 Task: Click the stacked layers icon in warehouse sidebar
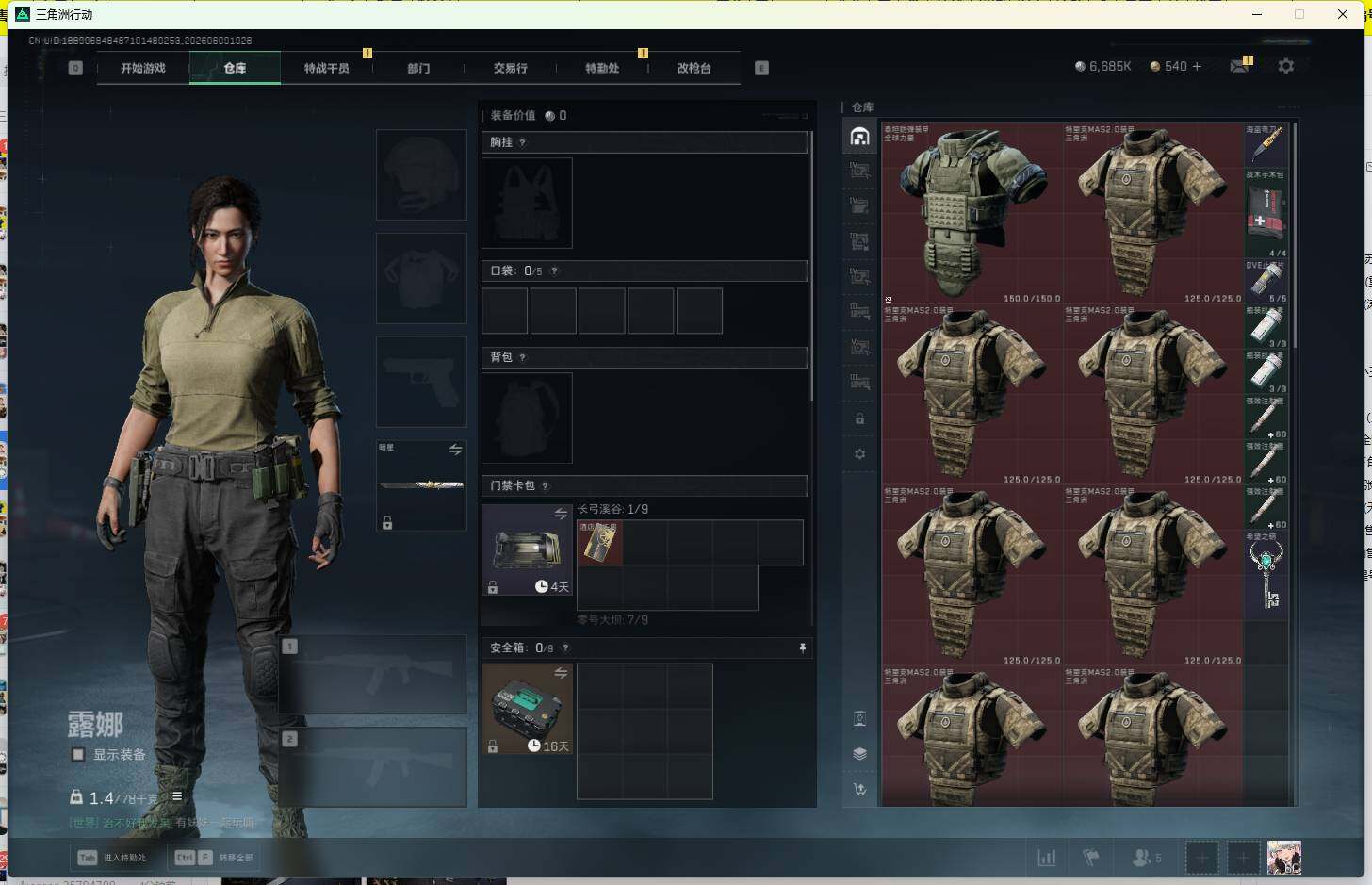(859, 753)
